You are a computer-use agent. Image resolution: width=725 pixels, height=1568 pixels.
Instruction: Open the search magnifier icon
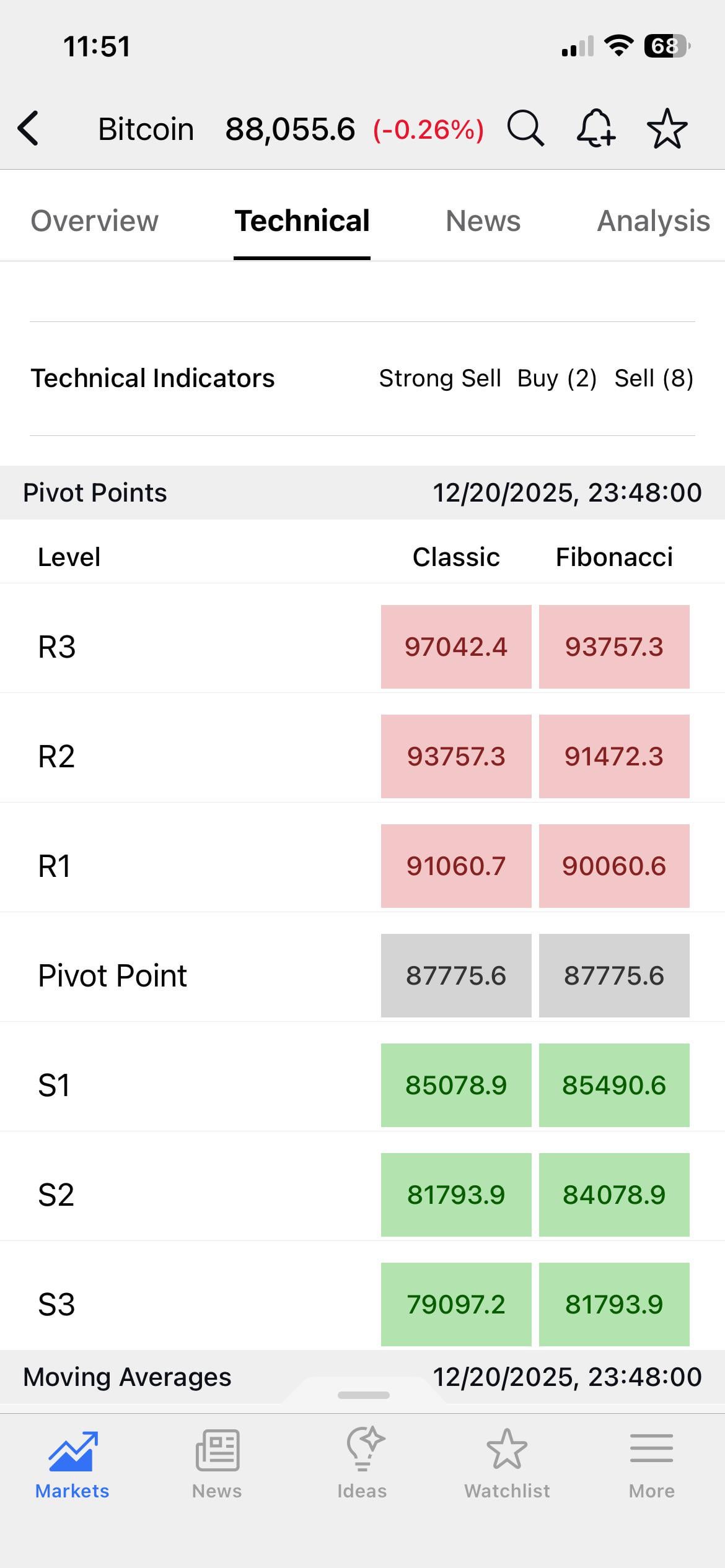(x=525, y=129)
